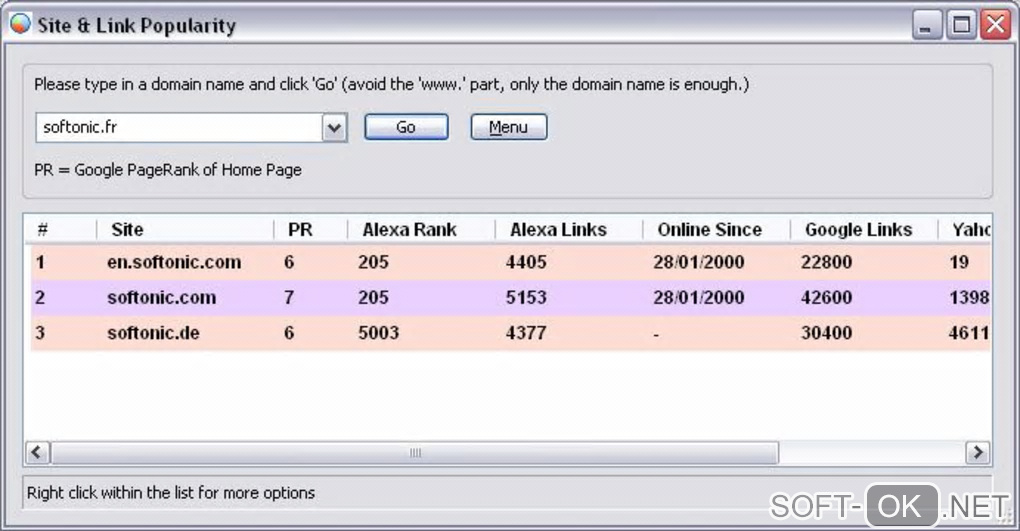Screen dimensions: 1020x531
Task: Click Alexa Rank value 5003
Action: click(378, 333)
